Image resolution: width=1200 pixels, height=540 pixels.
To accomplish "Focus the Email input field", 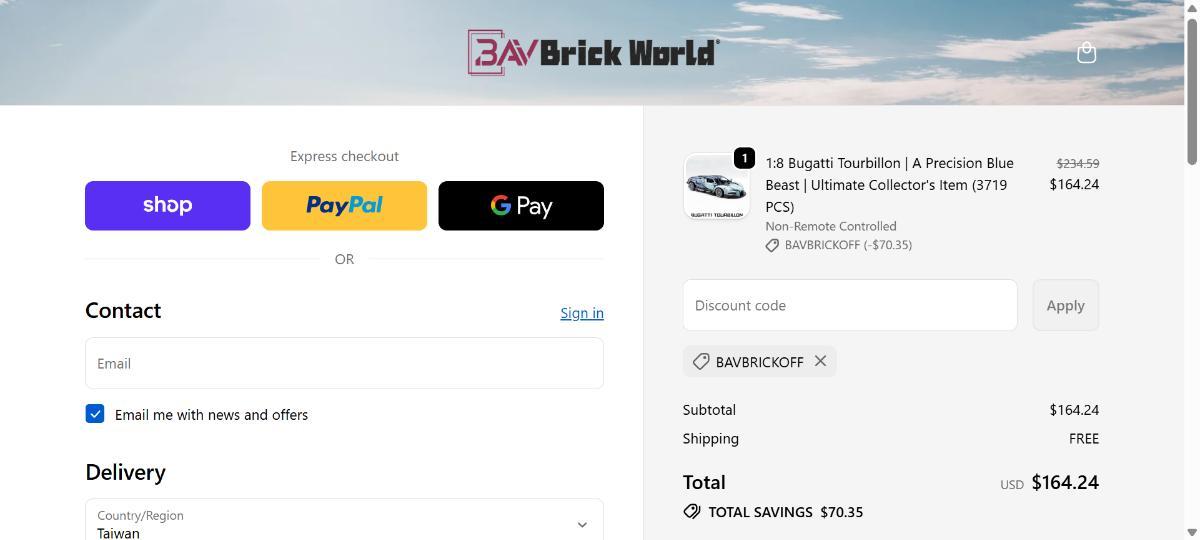I will pos(344,363).
